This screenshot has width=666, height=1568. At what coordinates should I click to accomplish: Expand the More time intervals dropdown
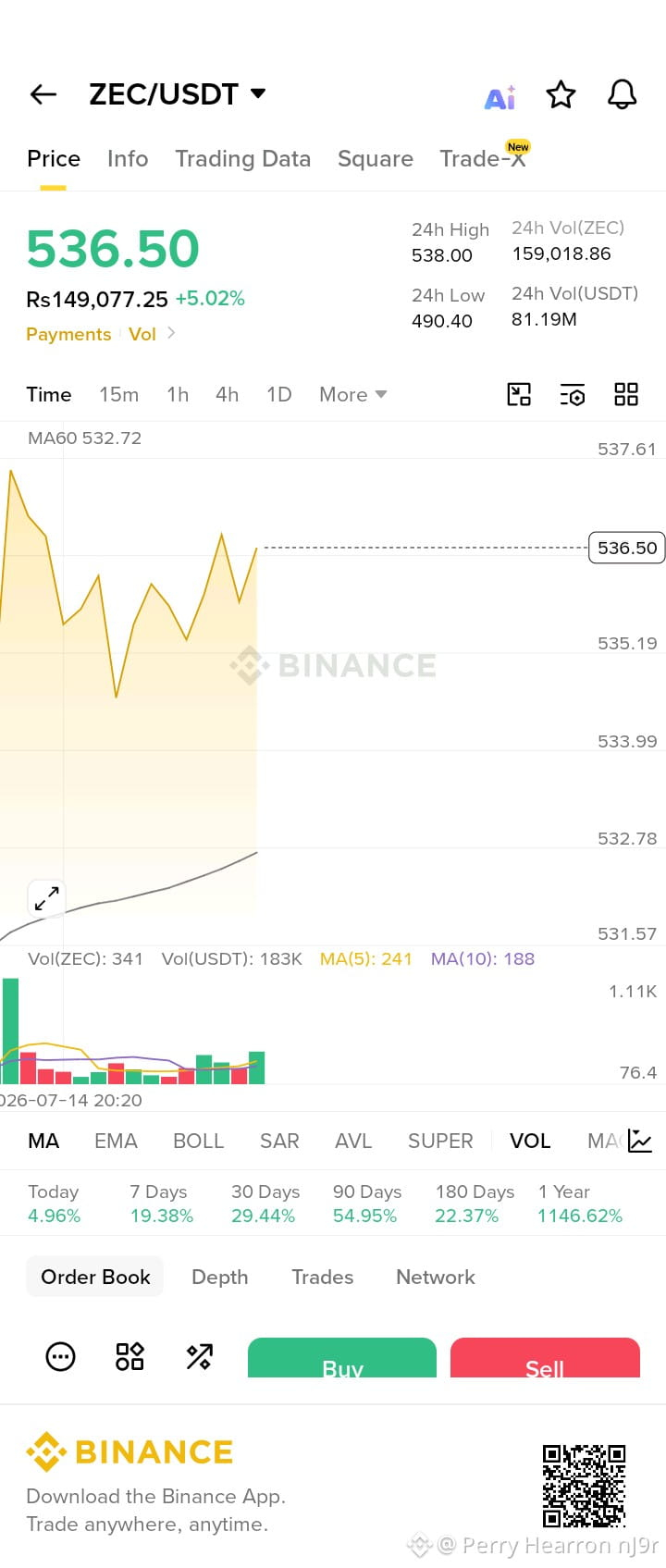coord(352,395)
